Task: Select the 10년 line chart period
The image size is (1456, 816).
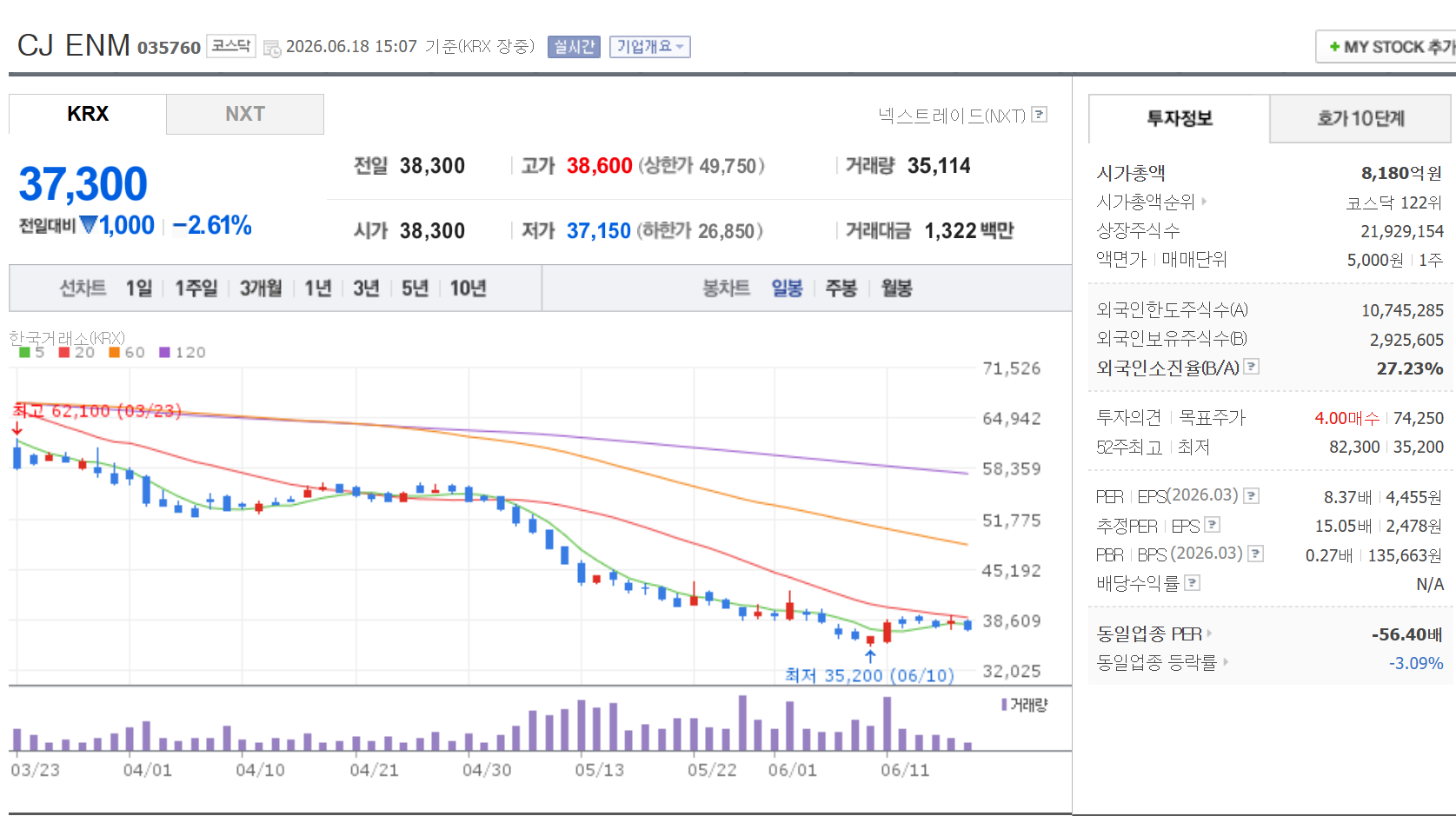Action: (x=468, y=289)
